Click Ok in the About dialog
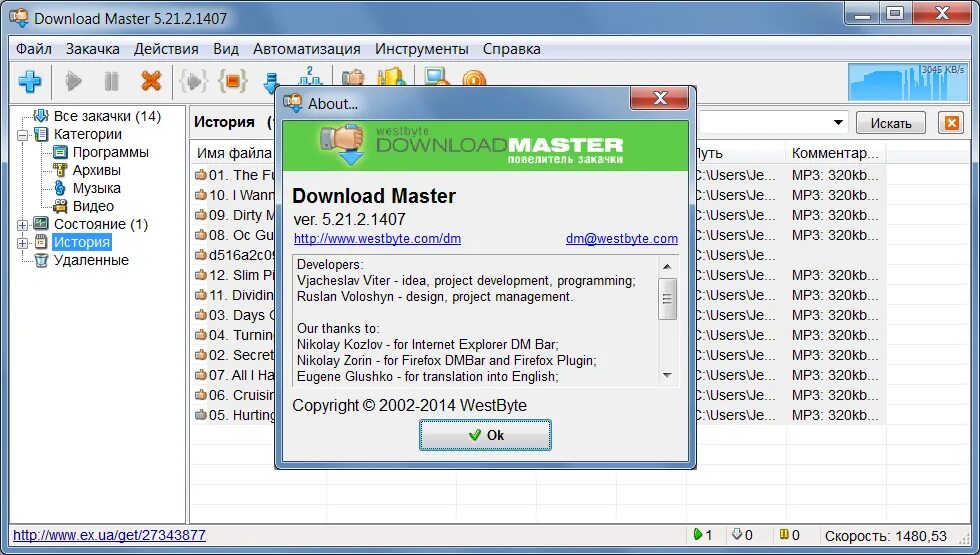980x555 pixels. click(485, 435)
